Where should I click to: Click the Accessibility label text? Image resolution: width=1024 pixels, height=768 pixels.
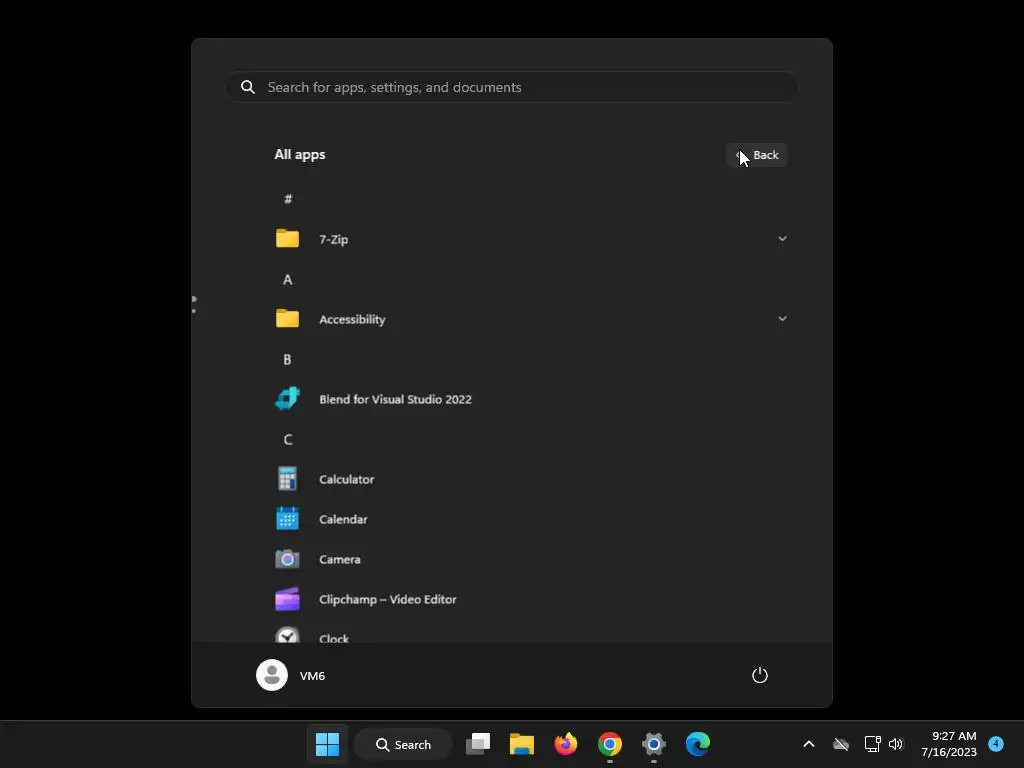(x=352, y=319)
